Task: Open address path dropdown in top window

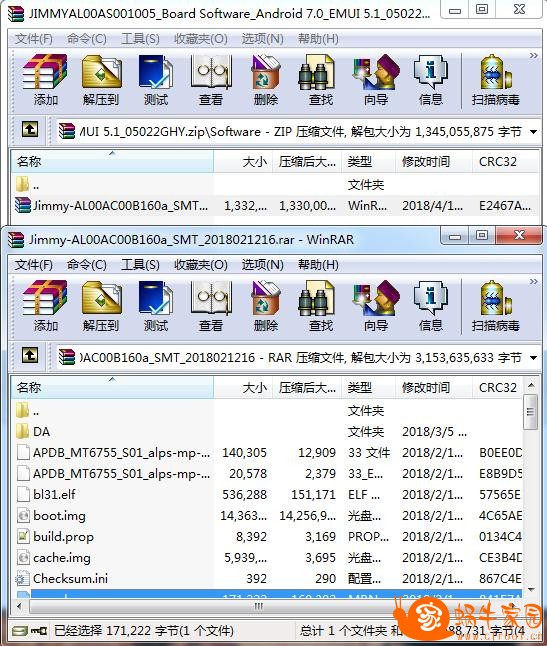Action: (533, 132)
